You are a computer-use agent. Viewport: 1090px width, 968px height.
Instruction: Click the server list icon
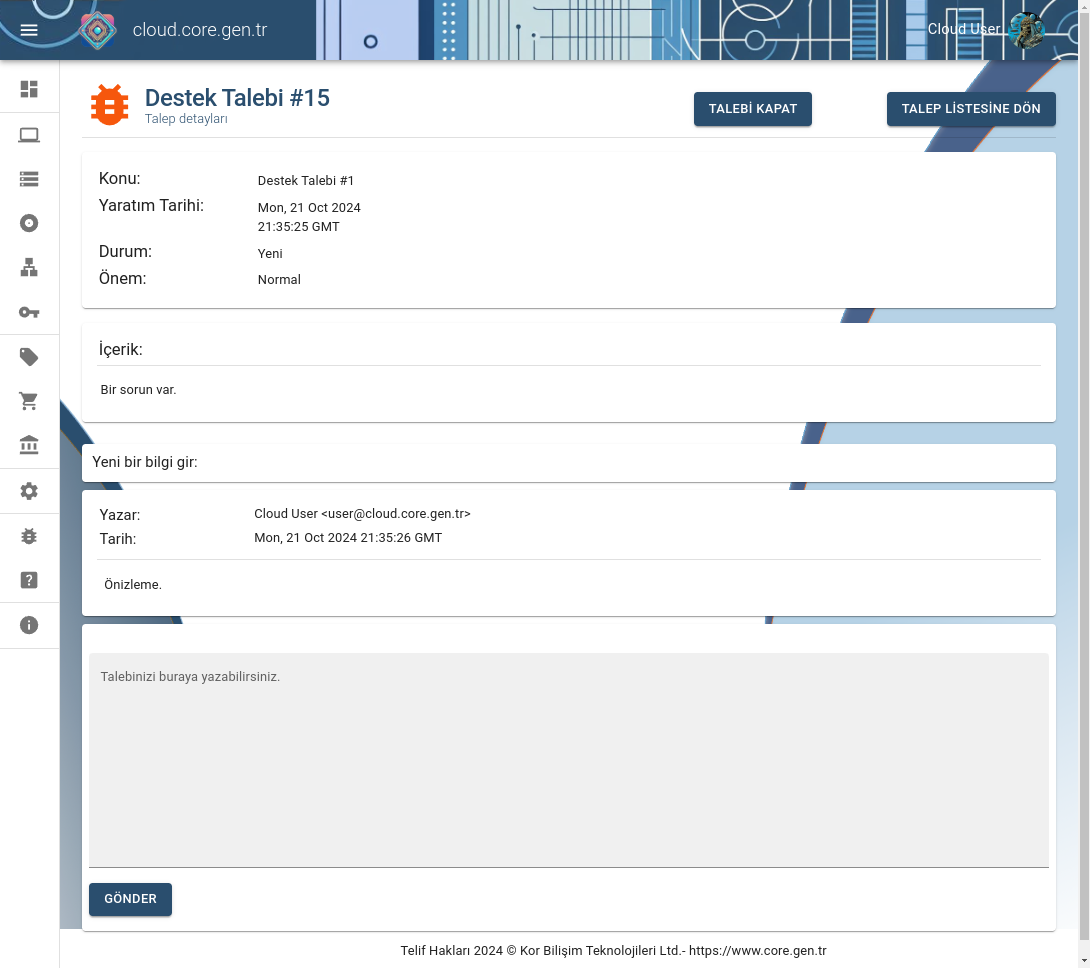[x=29, y=178]
